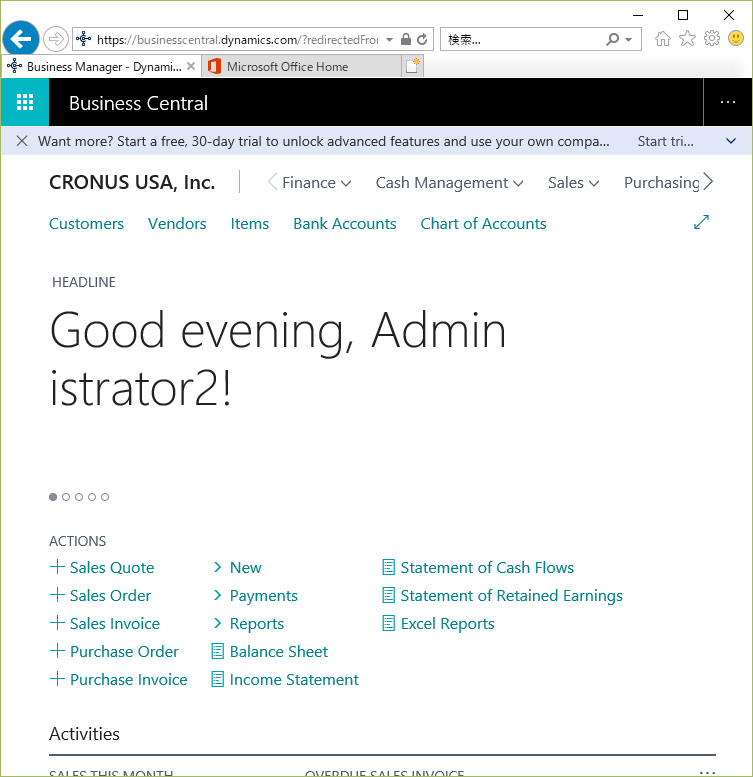Open Business Central more options ellipsis
The image size is (753, 777).
728,102
